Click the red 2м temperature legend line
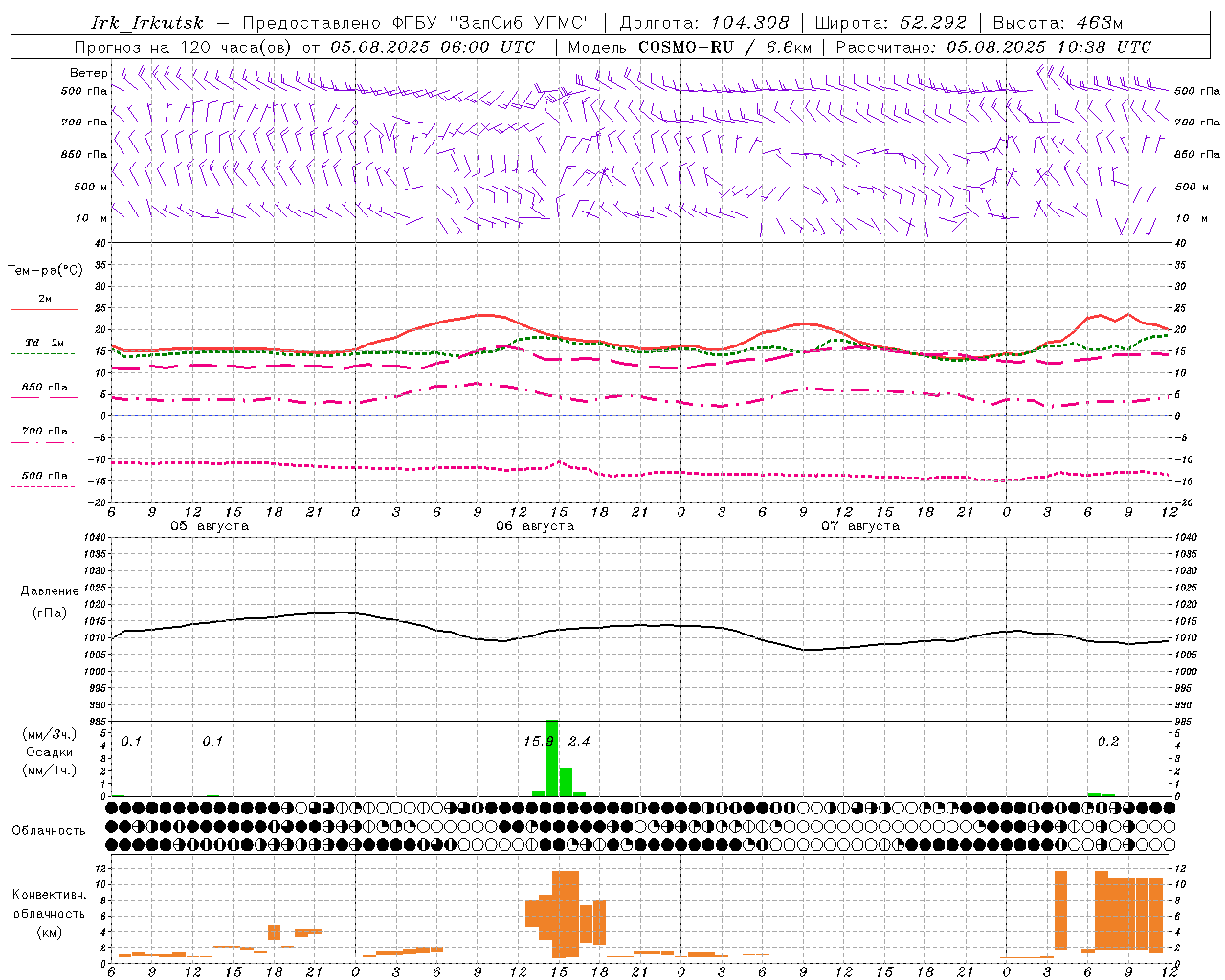This screenshot has height=980, width=1225. point(44,309)
